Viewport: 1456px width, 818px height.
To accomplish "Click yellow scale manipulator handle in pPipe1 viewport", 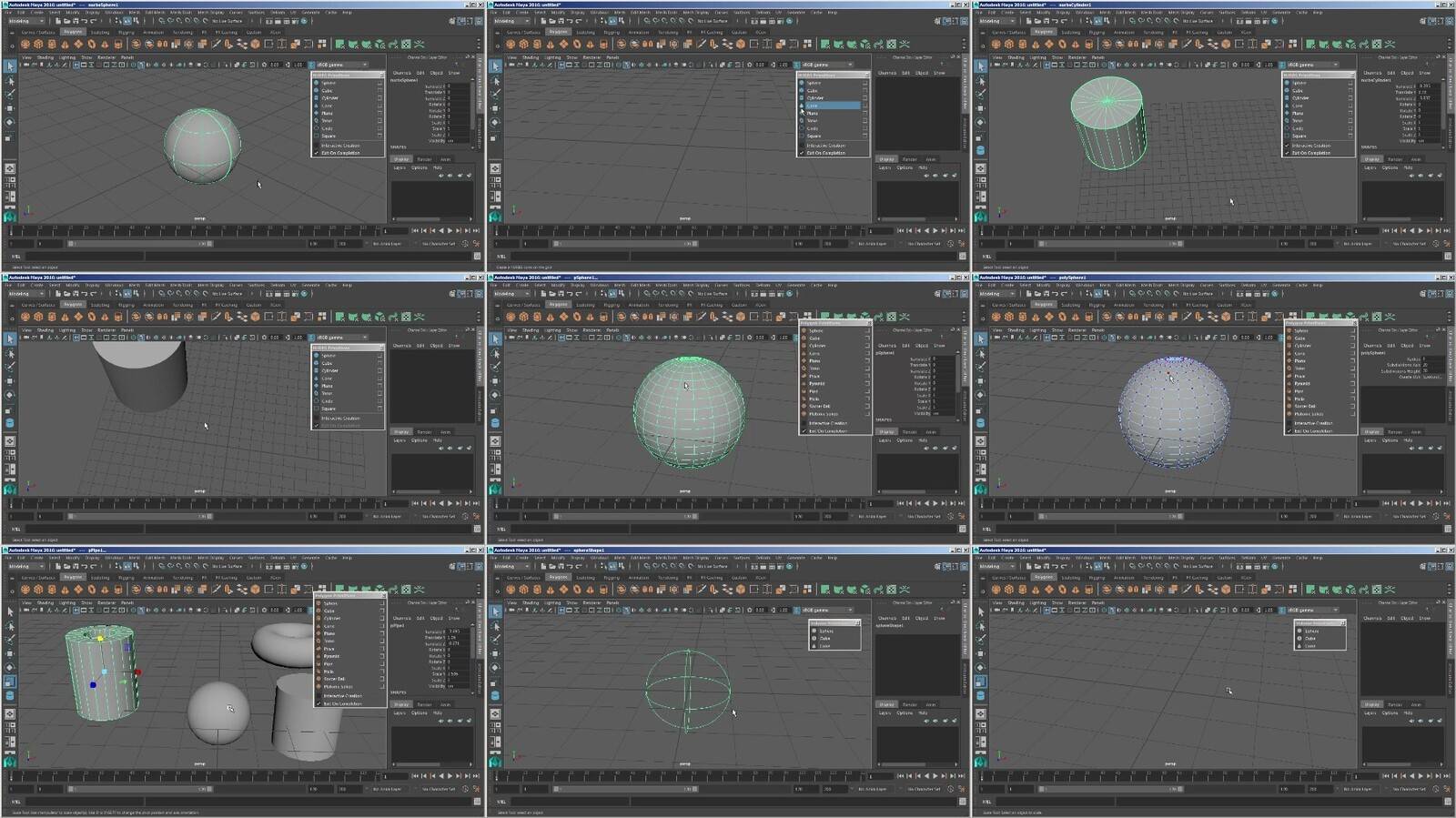I will point(100,638).
